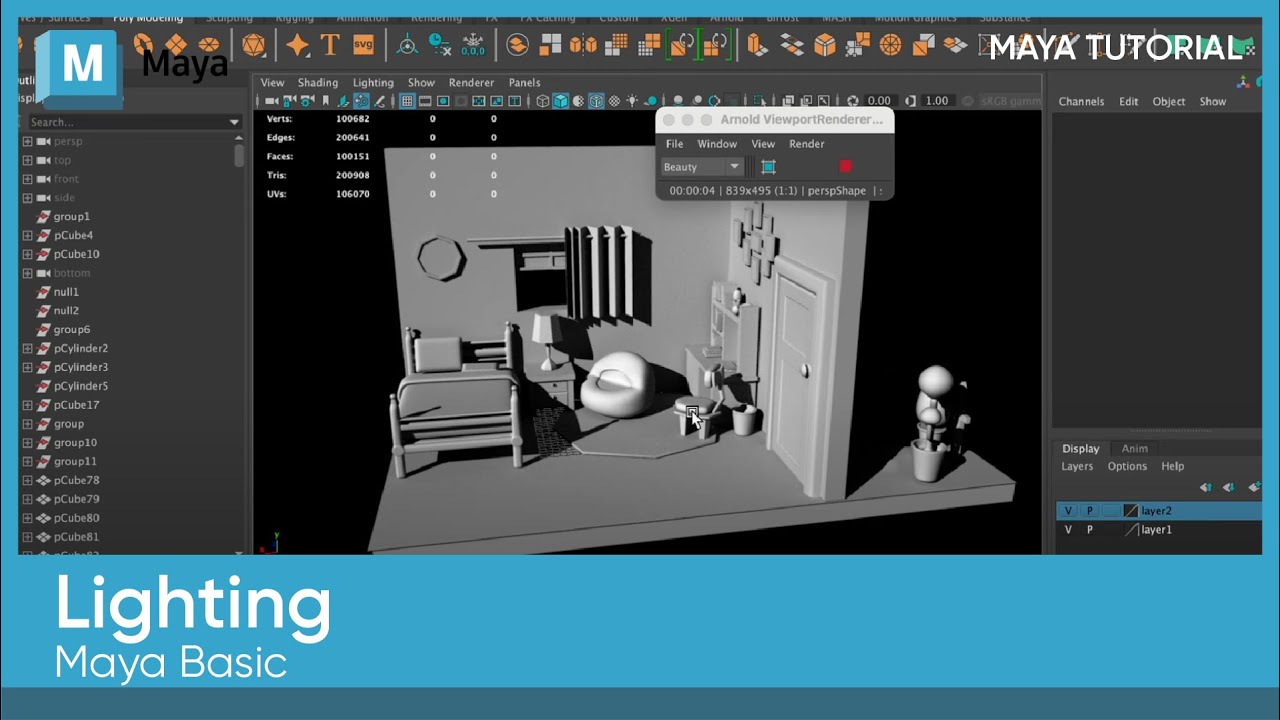Expand the pCube4 node in outliner

coord(27,235)
